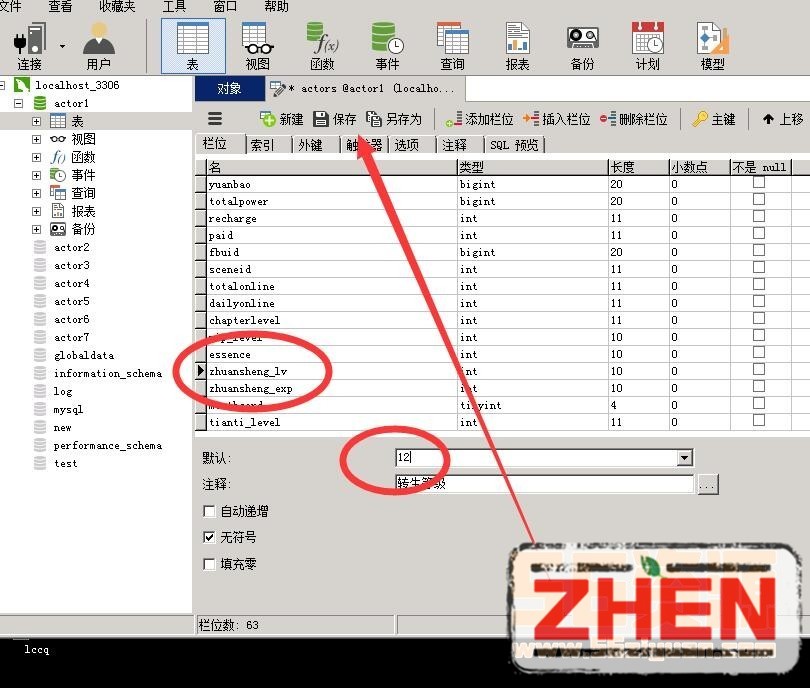Select the information_schema database in tree
Image resolution: width=810 pixels, height=688 pixels.
coord(107,374)
